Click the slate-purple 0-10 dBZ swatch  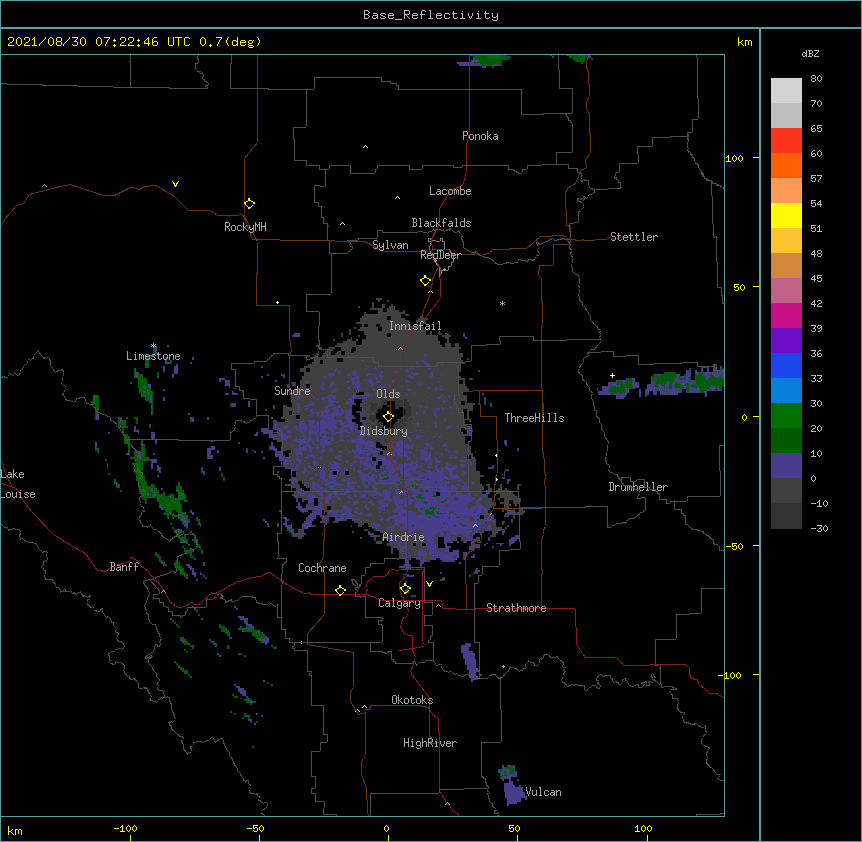786,466
